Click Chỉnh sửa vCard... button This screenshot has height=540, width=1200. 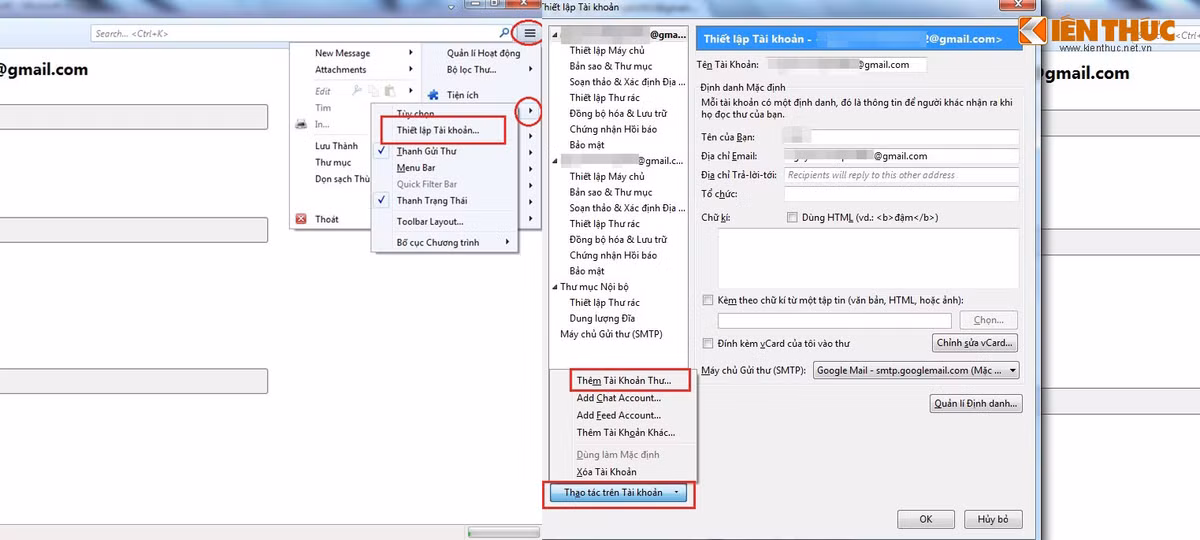975,343
